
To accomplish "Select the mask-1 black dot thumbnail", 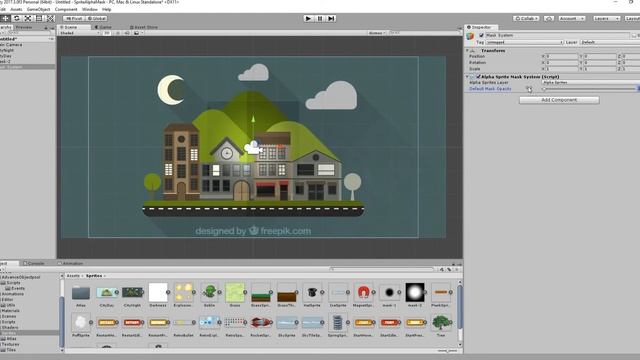I will [x=389, y=292].
